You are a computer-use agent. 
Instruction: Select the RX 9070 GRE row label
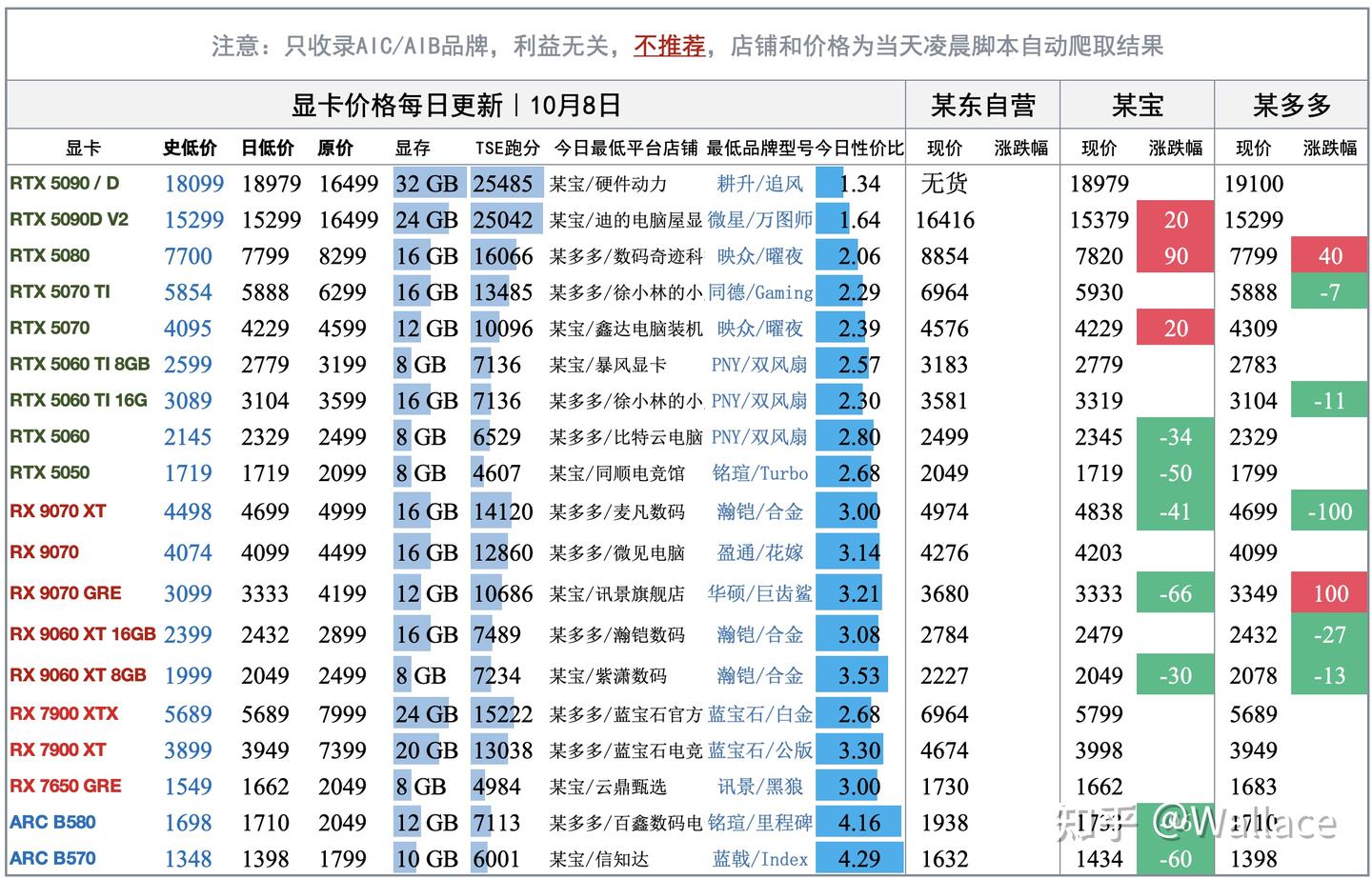point(66,592)
